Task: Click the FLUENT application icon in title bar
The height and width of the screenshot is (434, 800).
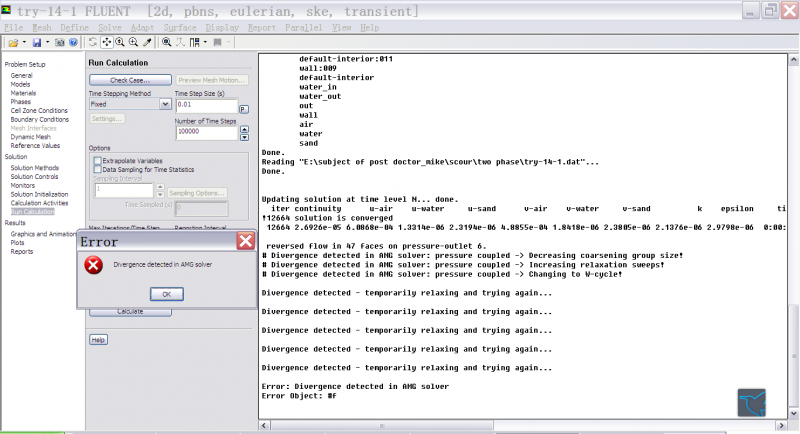Action: pyautogui.click(x=6, y=10)
